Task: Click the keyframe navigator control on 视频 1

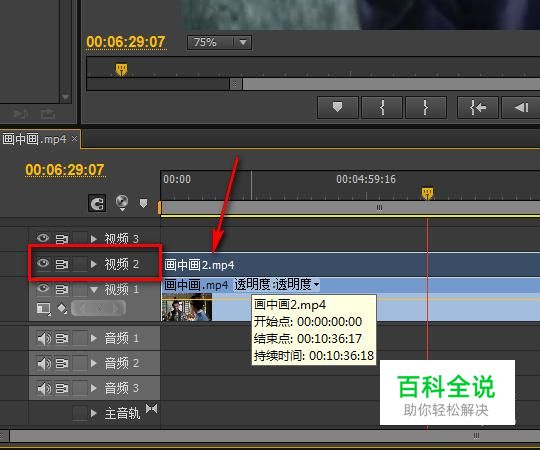Action: point(98,308)
